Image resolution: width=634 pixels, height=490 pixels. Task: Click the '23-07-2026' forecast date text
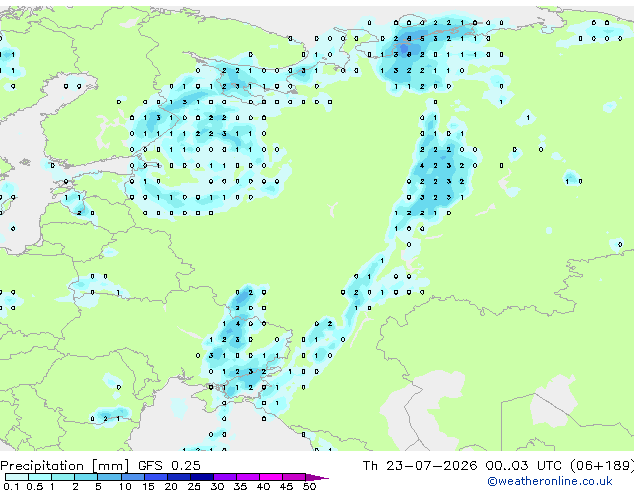[431, 466]
